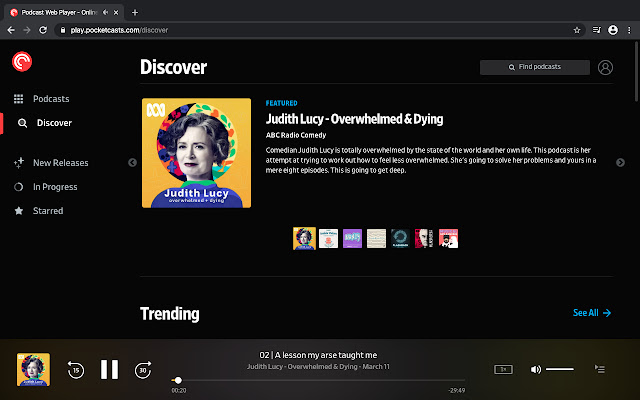Click the featured podcast description text

[x=431, y=160]
